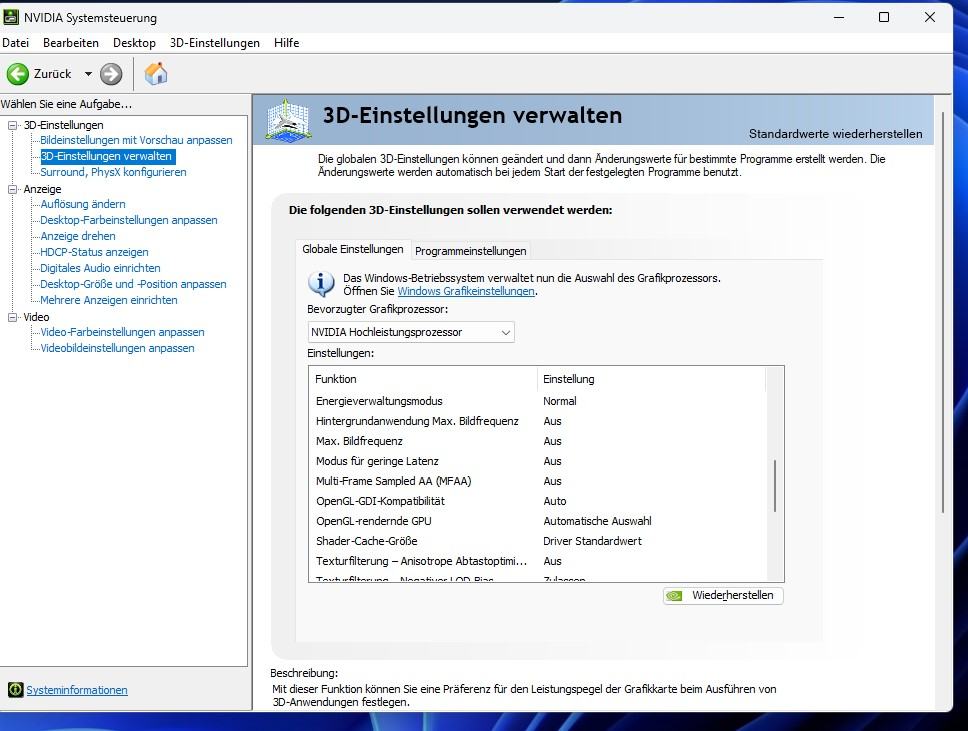
Task: Click the Driver Standardwert value
Action: pos(592,541)
